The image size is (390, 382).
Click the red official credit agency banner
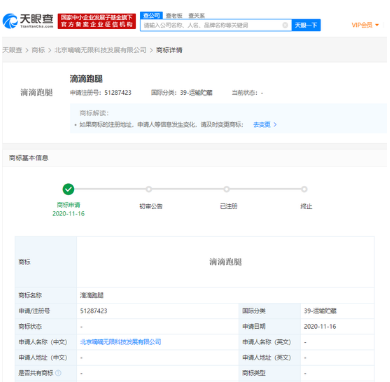tap(97, 21)
